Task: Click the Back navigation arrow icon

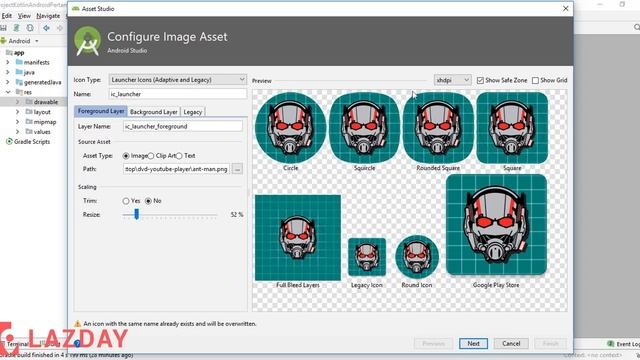Action: pyautogui.click(x=46, y=28)
